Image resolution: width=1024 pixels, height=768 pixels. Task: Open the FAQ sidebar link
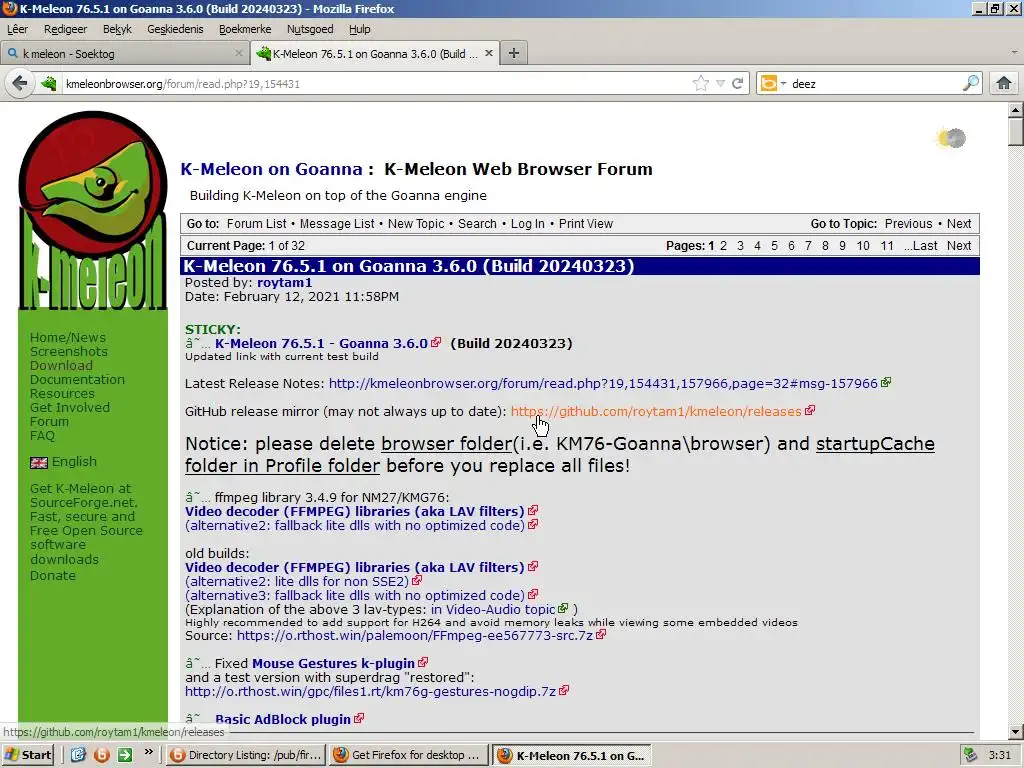42,436
